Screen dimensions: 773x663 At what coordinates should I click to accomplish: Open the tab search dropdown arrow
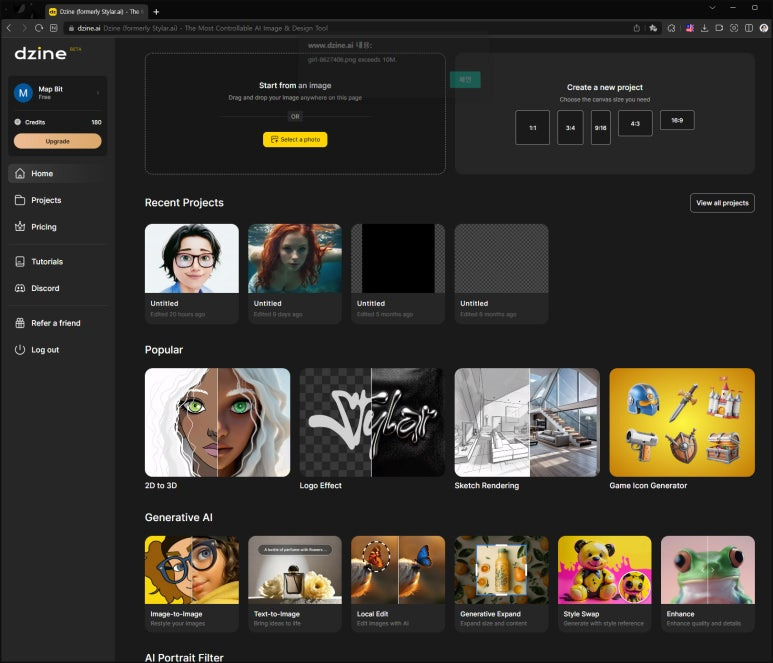click(x=712, y=7)
